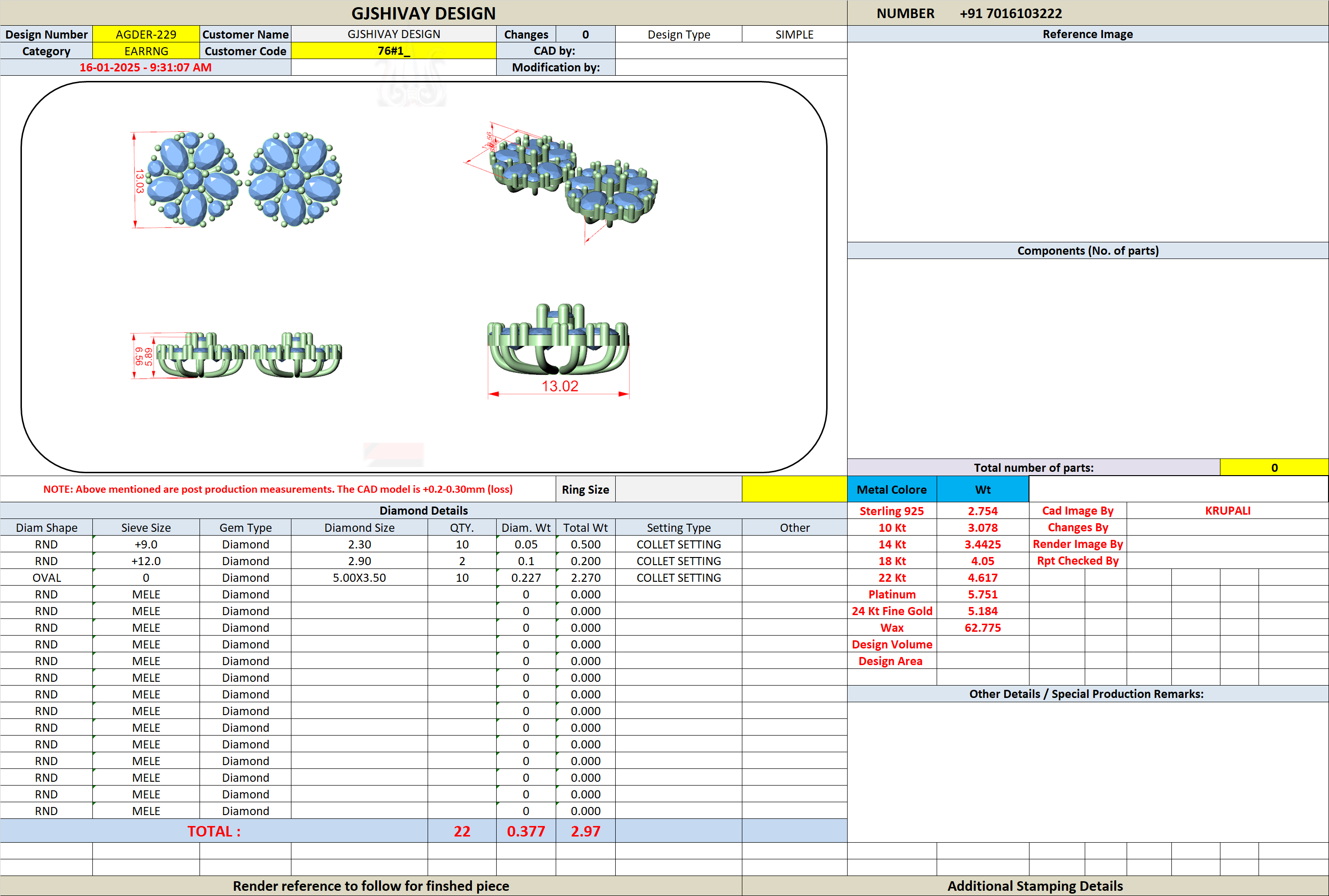Image resolution: width=1329 pixels, height=896 pixels.
Task: Click the Render Image By label
Action: pyautogui.click(x=1078, y=544)
